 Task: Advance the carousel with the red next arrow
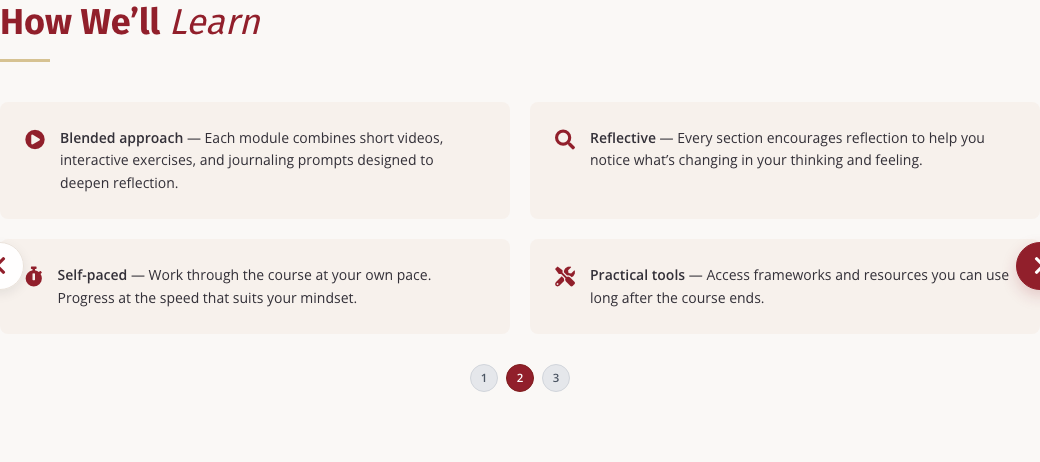click(1030, 266)
